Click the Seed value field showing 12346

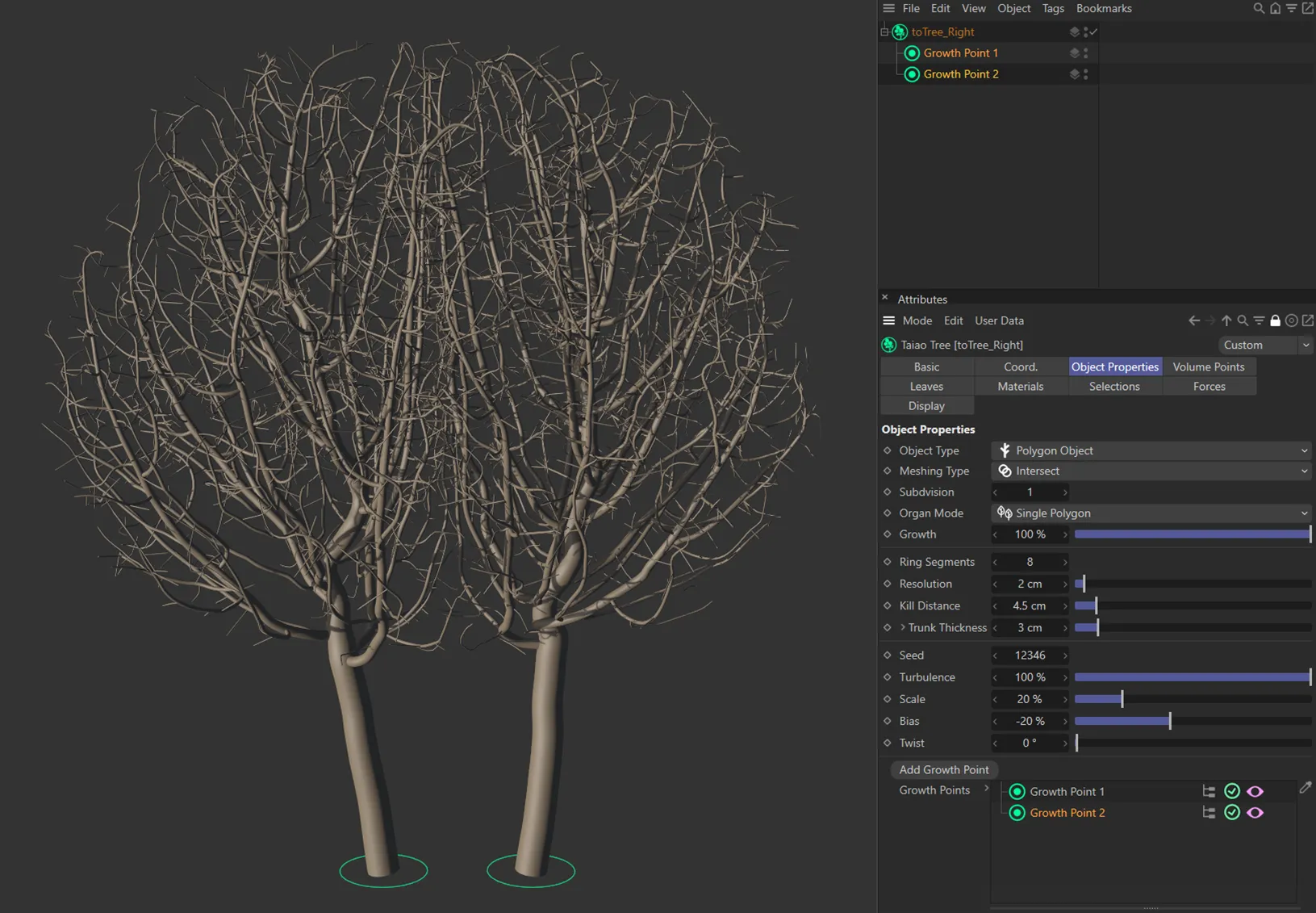point(1030,655)
